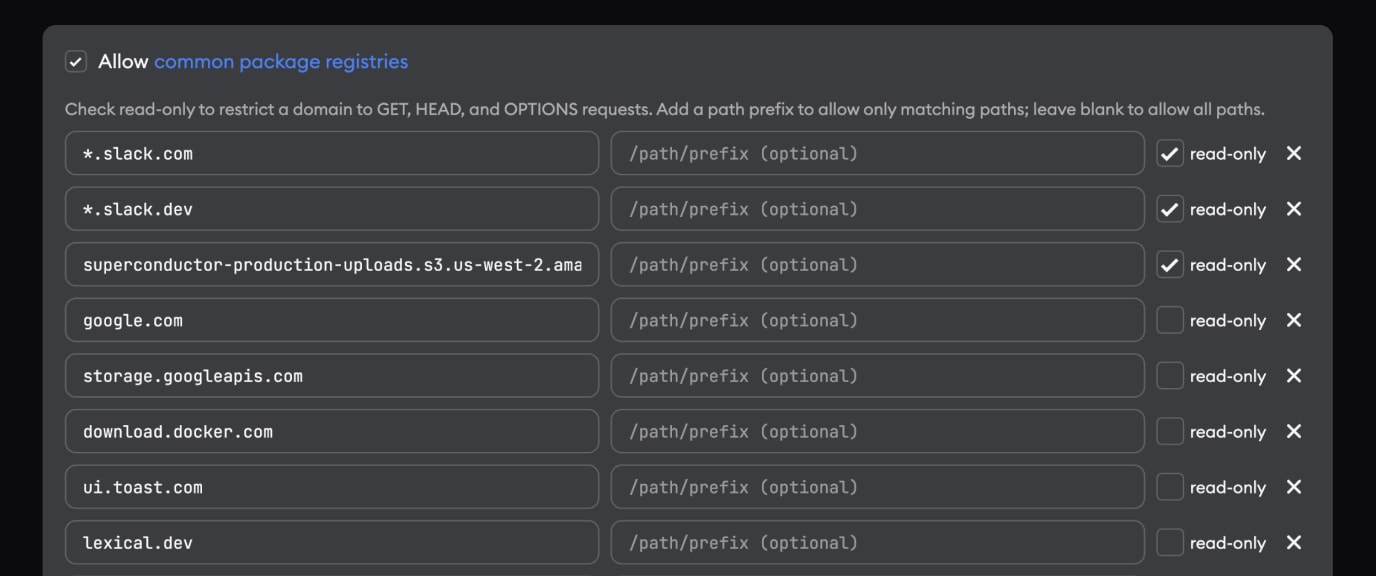
Task: Edit the download.docker.com domain field
Action: pos(332,431)
